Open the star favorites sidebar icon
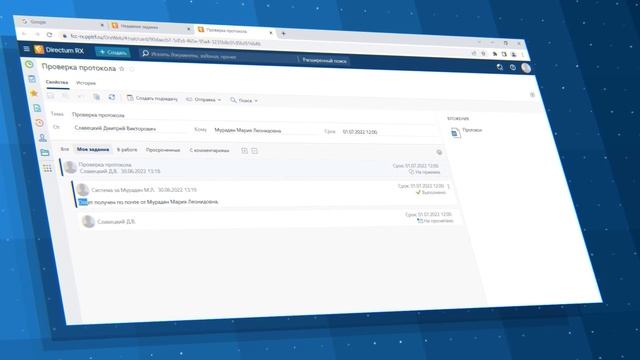This screenshot has width=640, height=360. click(34, 93)
